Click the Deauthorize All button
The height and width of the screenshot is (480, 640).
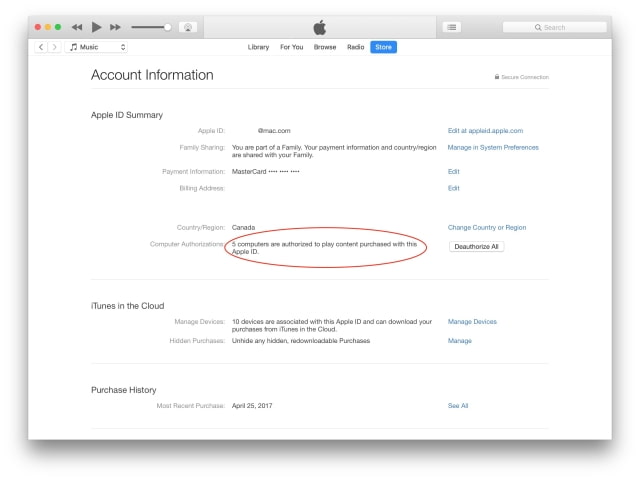coord(476,247)
